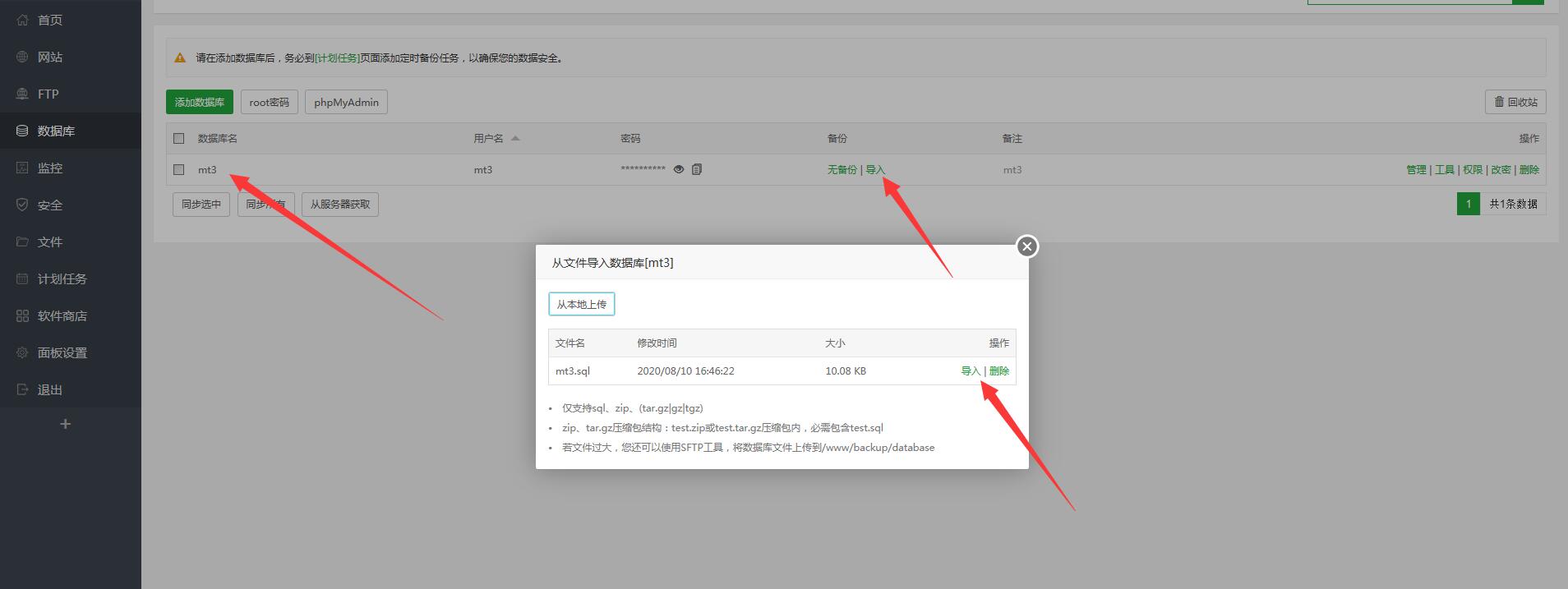Open phpMyAdmin
The height and width of the screenshot is (589, 1568).
pos(346,102)
